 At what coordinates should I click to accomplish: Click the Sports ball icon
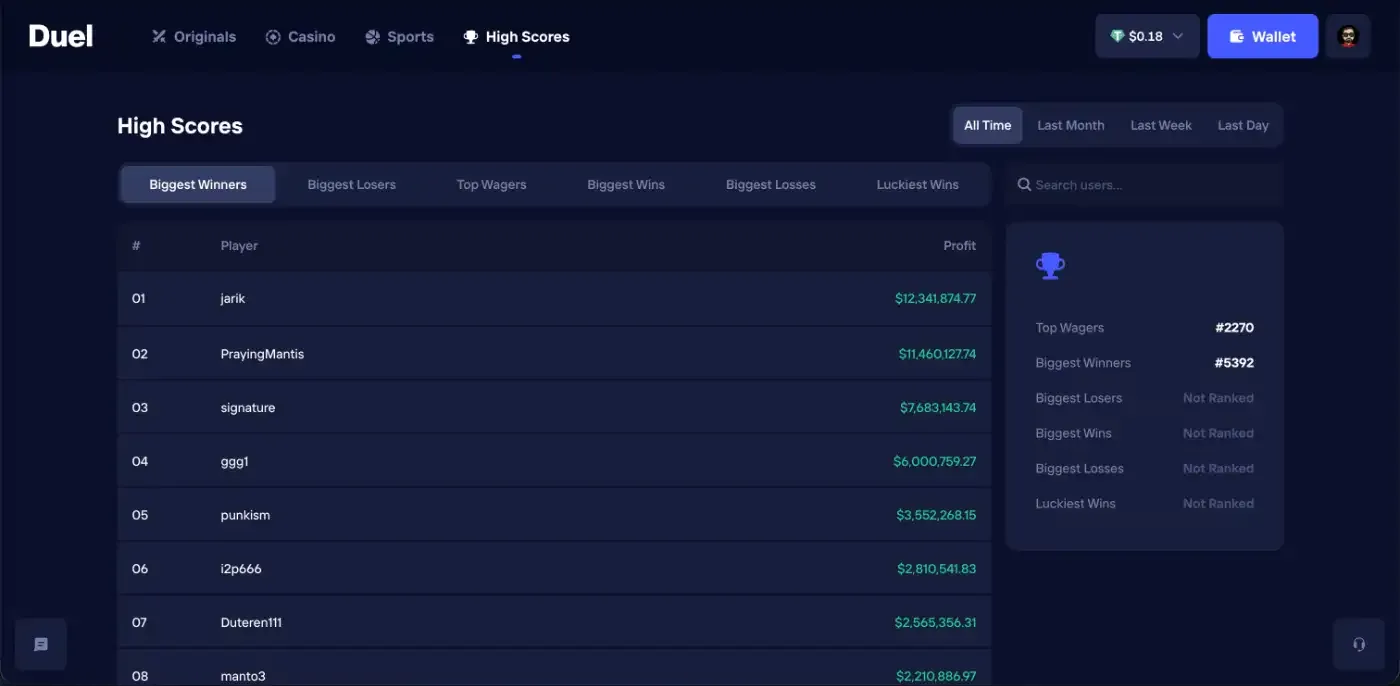372,37
